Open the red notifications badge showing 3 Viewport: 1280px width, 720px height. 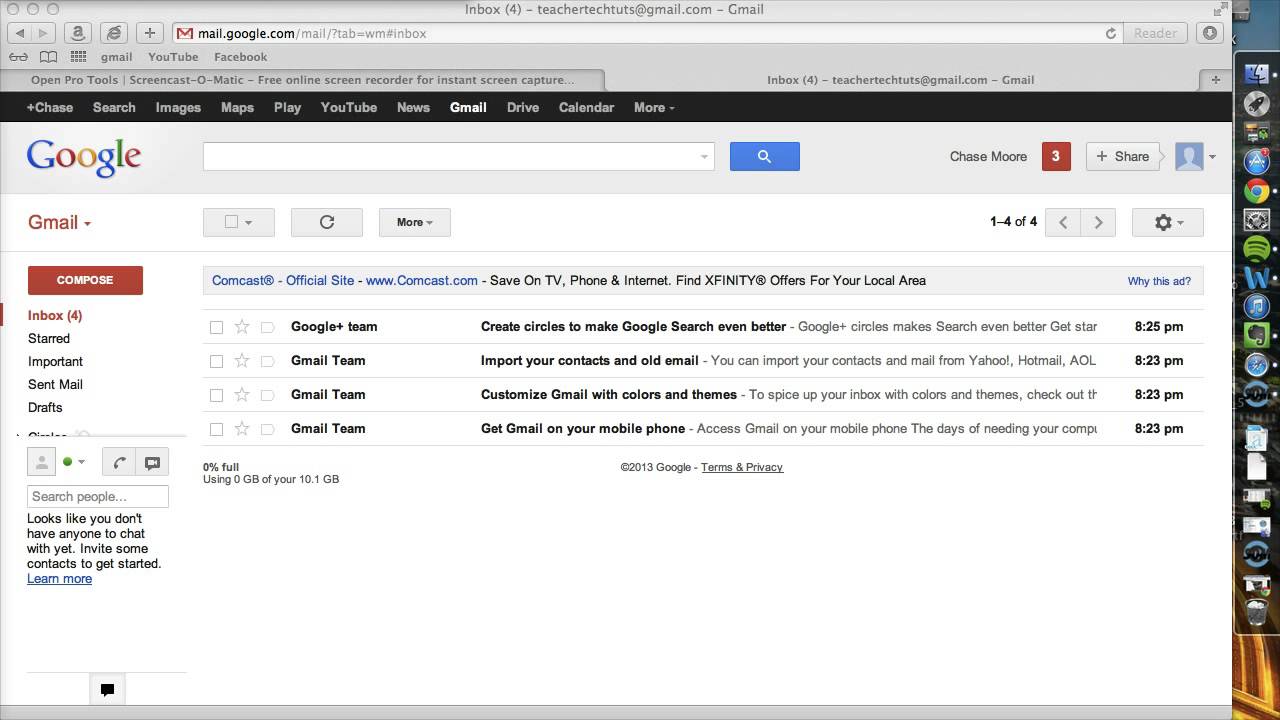click(1055, 156)
